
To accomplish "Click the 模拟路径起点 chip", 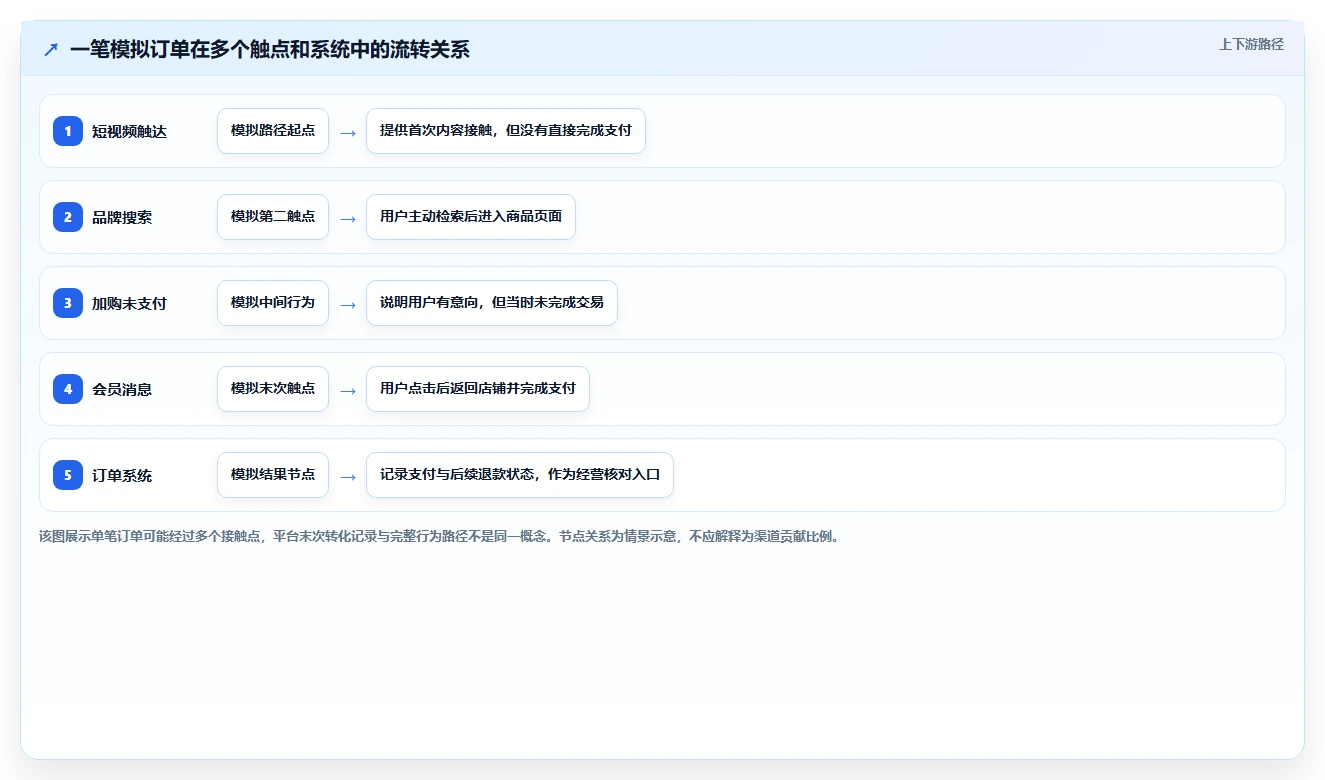I will (273, 131).
